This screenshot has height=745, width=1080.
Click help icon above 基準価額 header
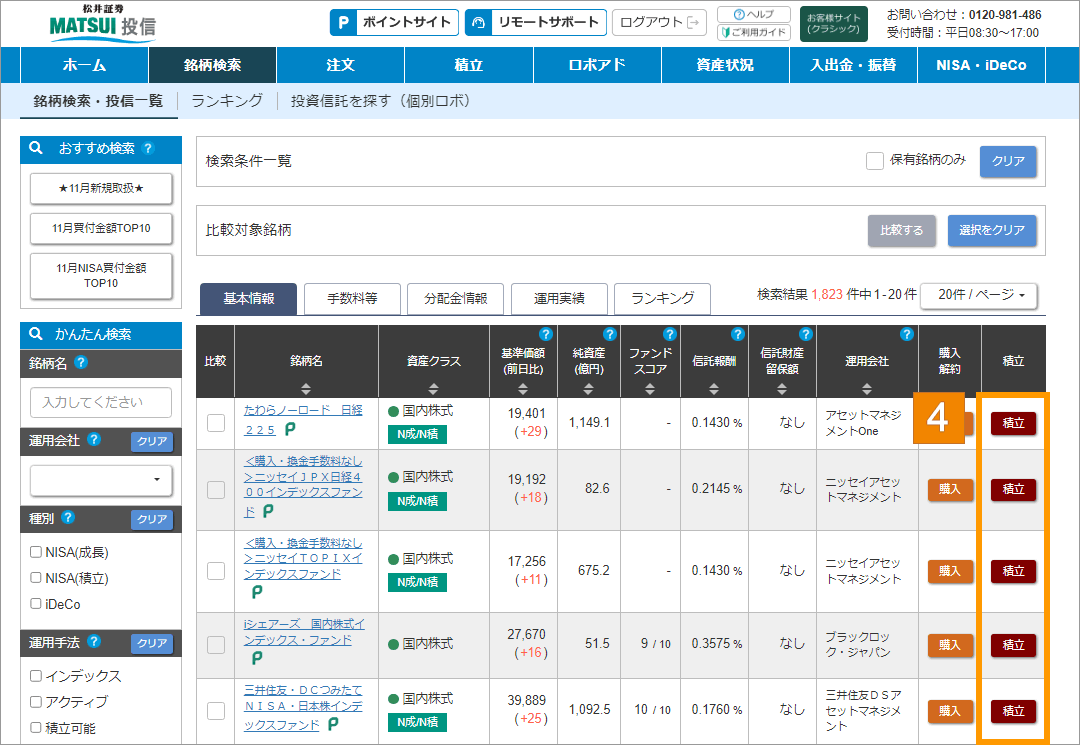[x=546, y=334]
